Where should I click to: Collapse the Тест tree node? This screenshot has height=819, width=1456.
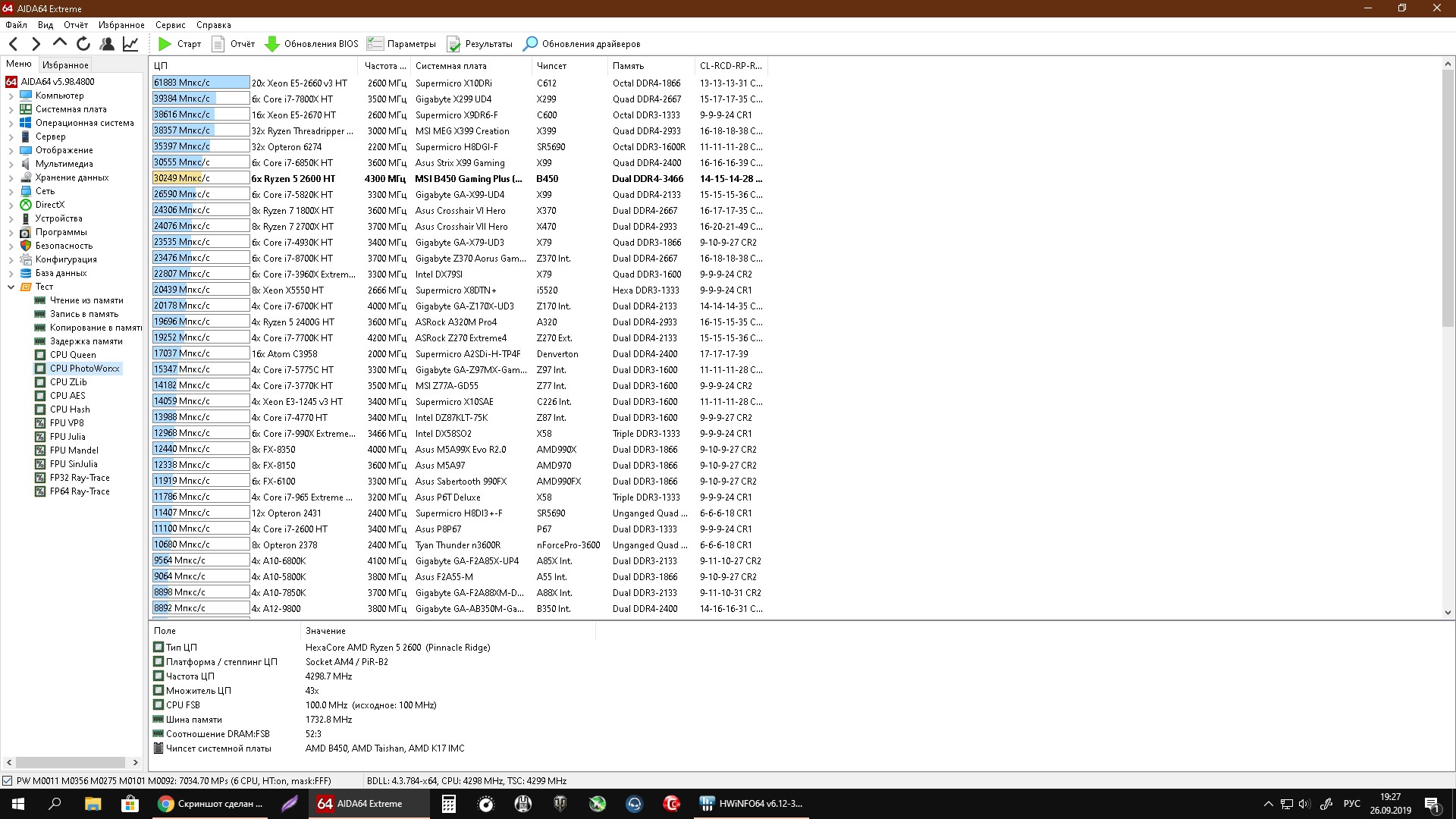11,287
